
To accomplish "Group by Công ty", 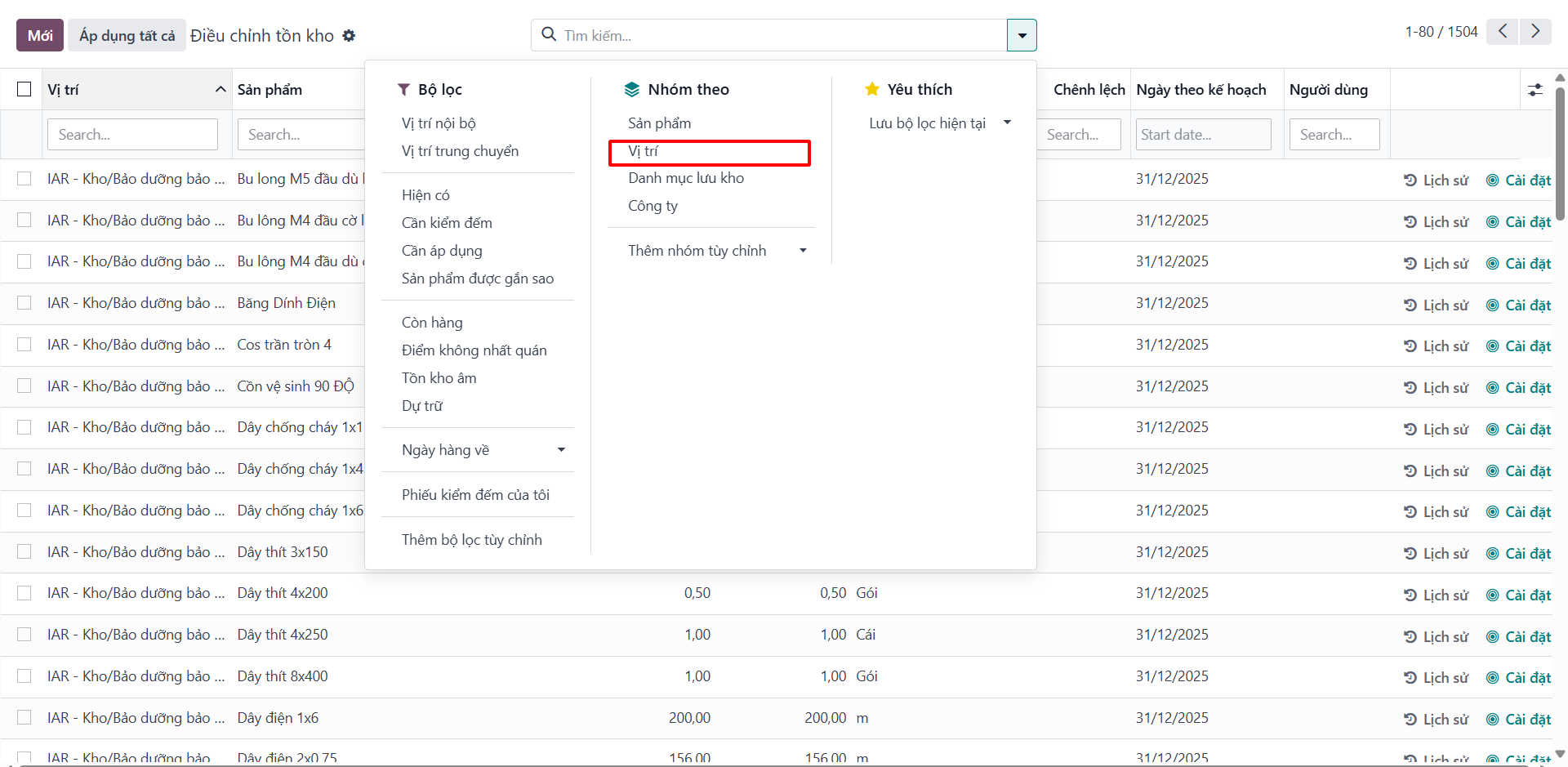I will 653,206.
